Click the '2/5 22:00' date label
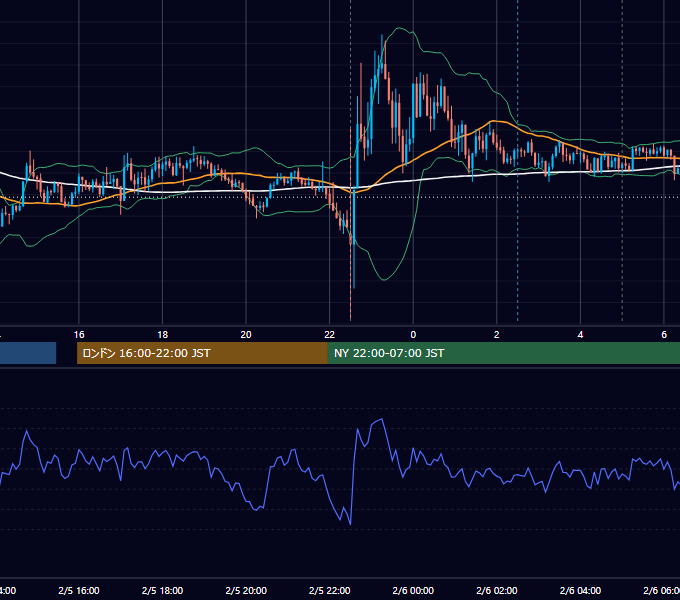 (330, 590)
